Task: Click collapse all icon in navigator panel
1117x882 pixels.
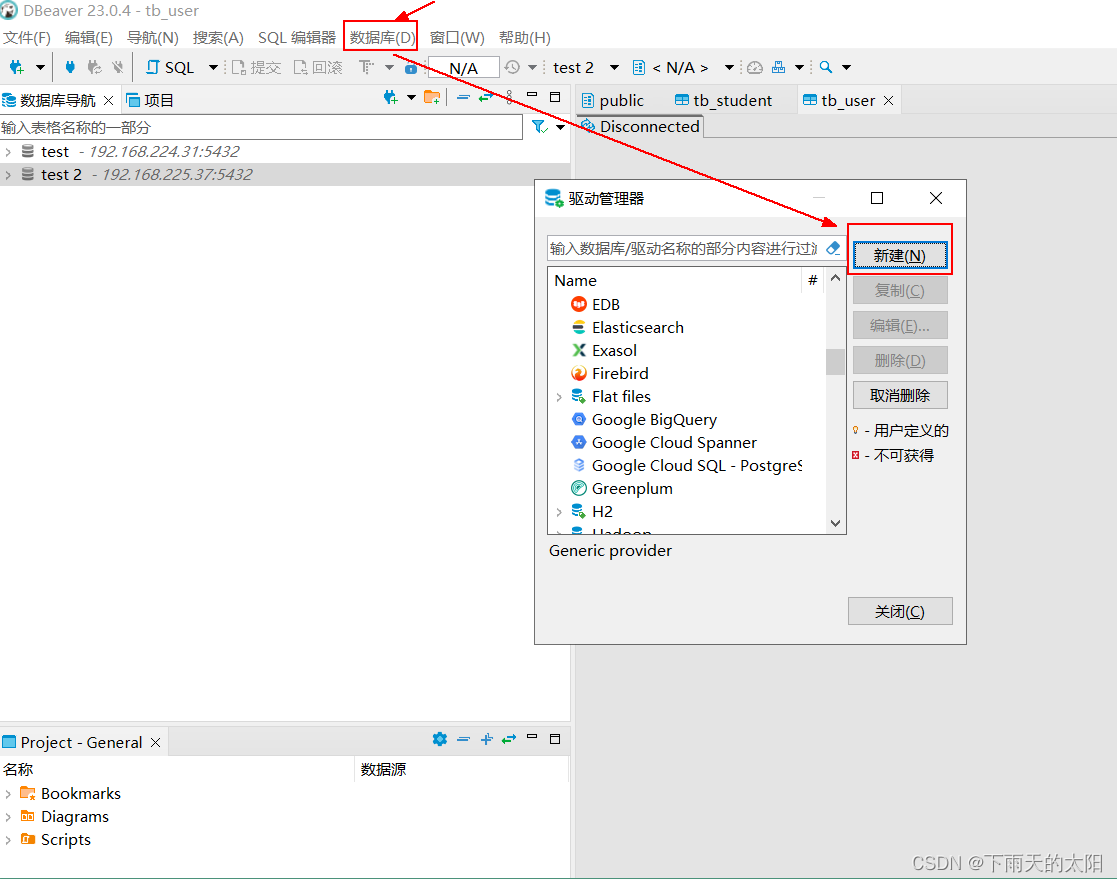Action: click(463, 98)
